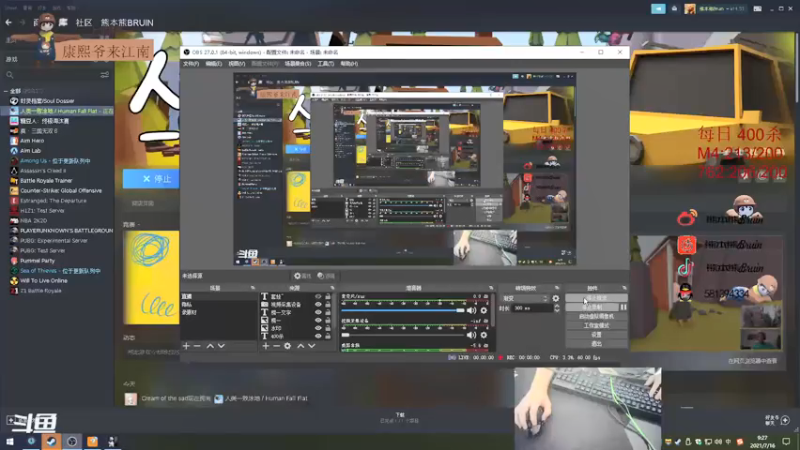
Task: Lock the 400杀 source
Action: 328,336
